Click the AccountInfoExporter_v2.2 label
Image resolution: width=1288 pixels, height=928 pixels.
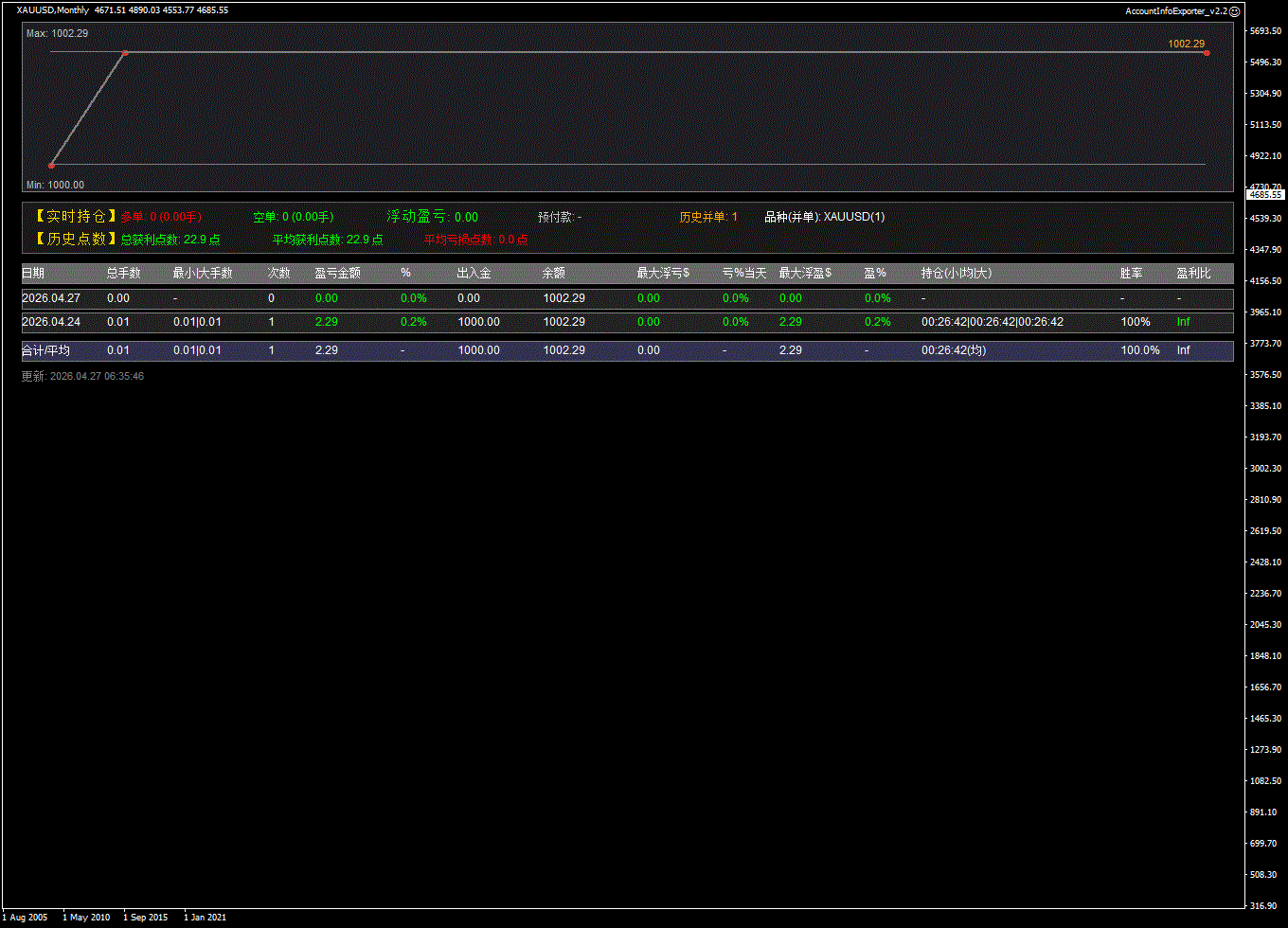pyautogui.click(x=1175, y=10)
